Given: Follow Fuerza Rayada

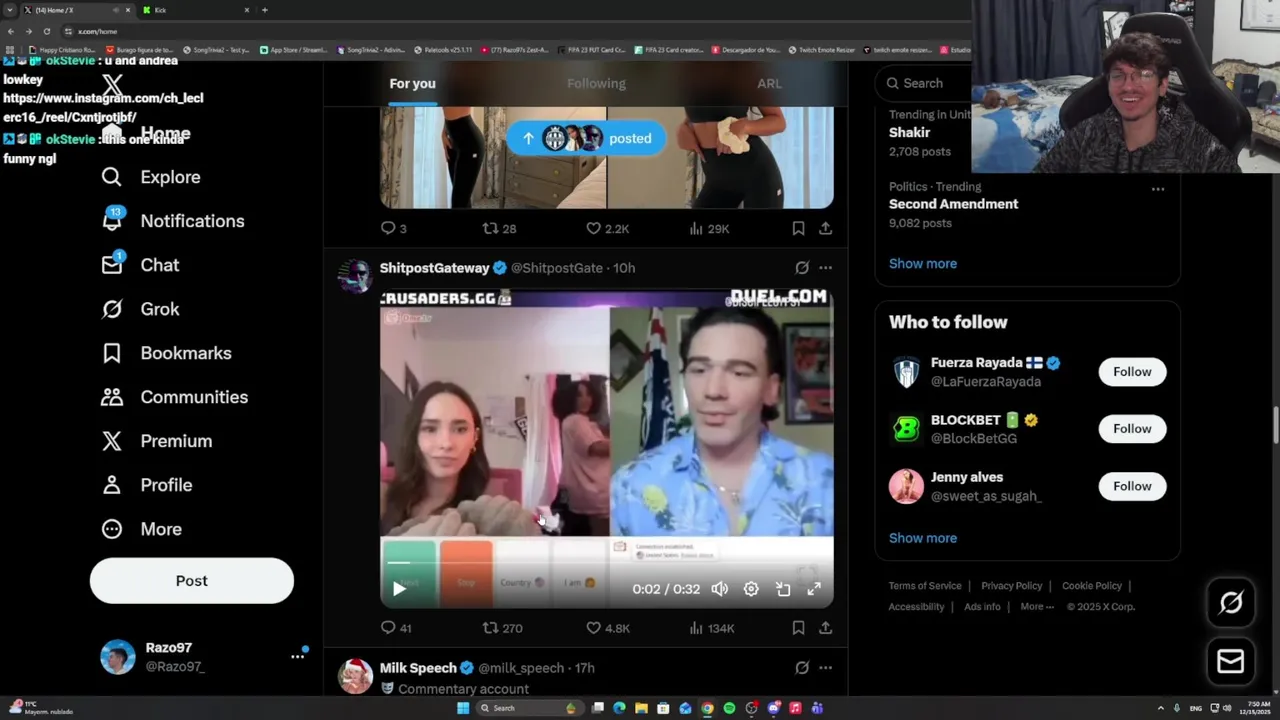Looking at the screenshot, I should point(1132,372).
